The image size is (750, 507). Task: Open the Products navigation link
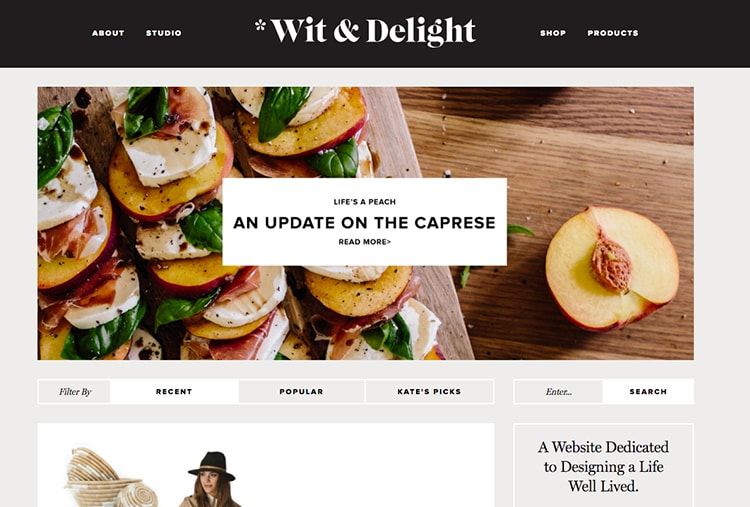point(613,33)
